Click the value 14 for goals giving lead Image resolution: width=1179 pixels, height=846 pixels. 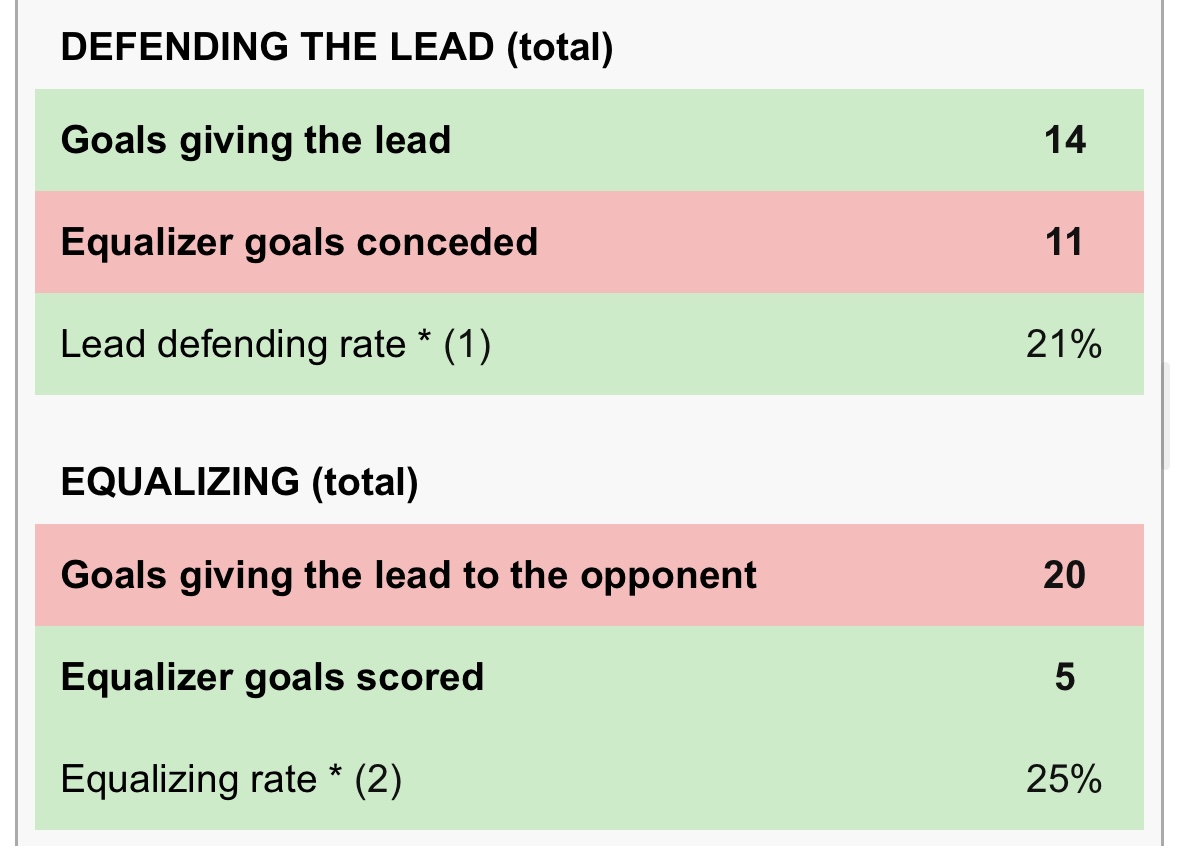click(1065, 141)
